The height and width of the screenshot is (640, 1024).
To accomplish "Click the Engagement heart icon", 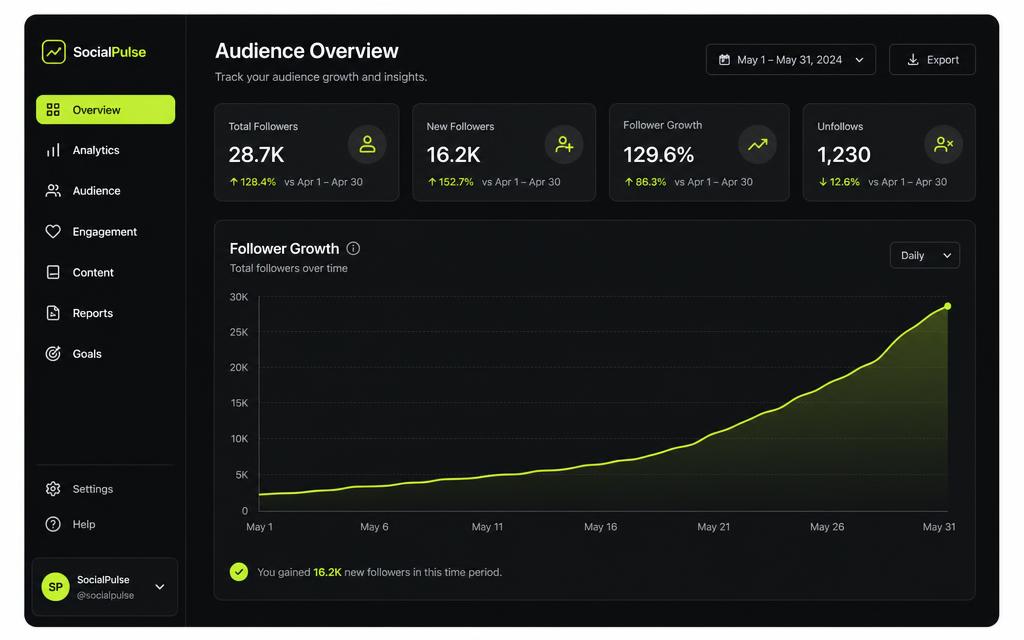I will (x=53, y=231).
